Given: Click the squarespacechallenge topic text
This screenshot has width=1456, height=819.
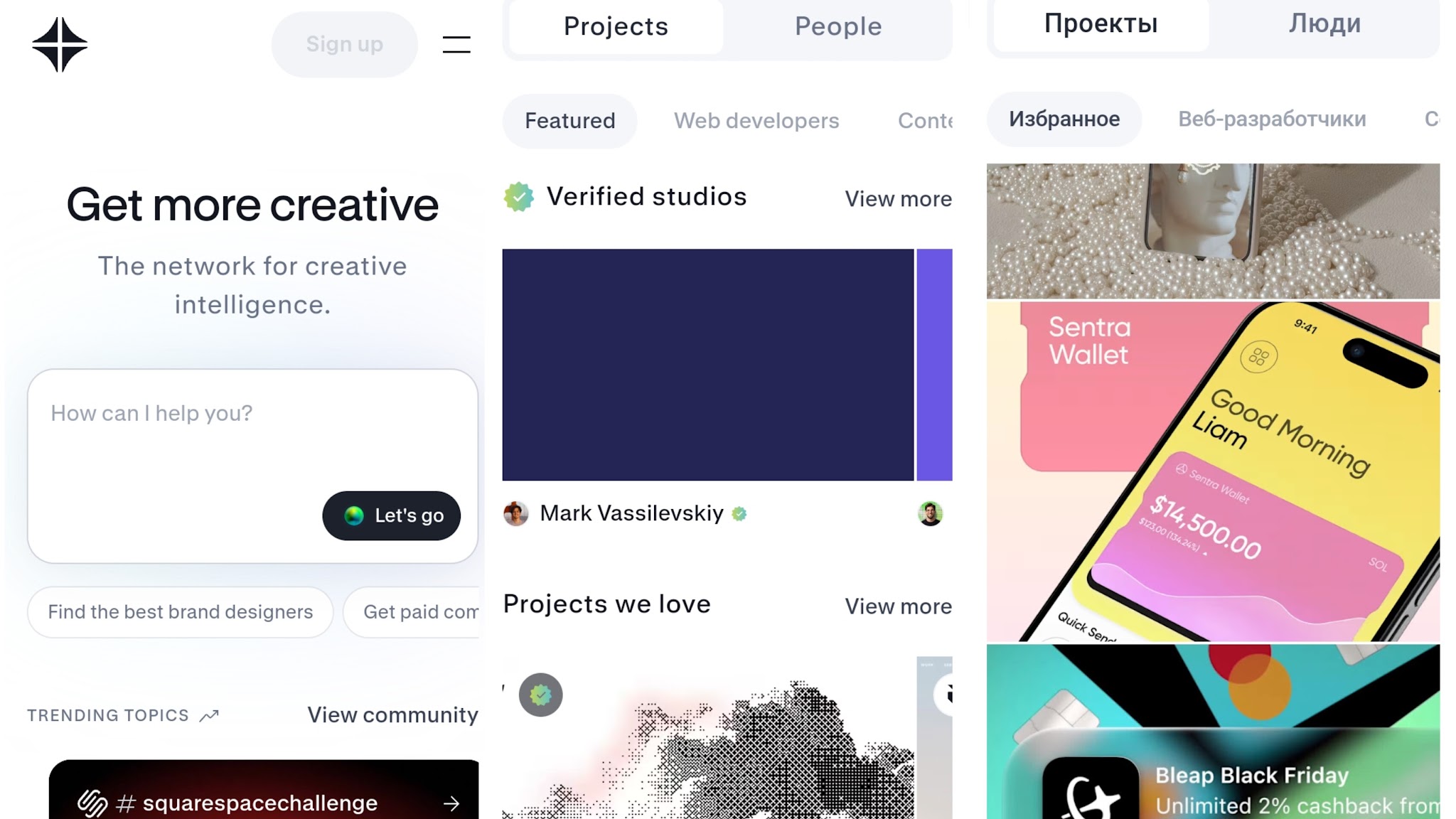Looking at the screenshot, I should point(260,803).
